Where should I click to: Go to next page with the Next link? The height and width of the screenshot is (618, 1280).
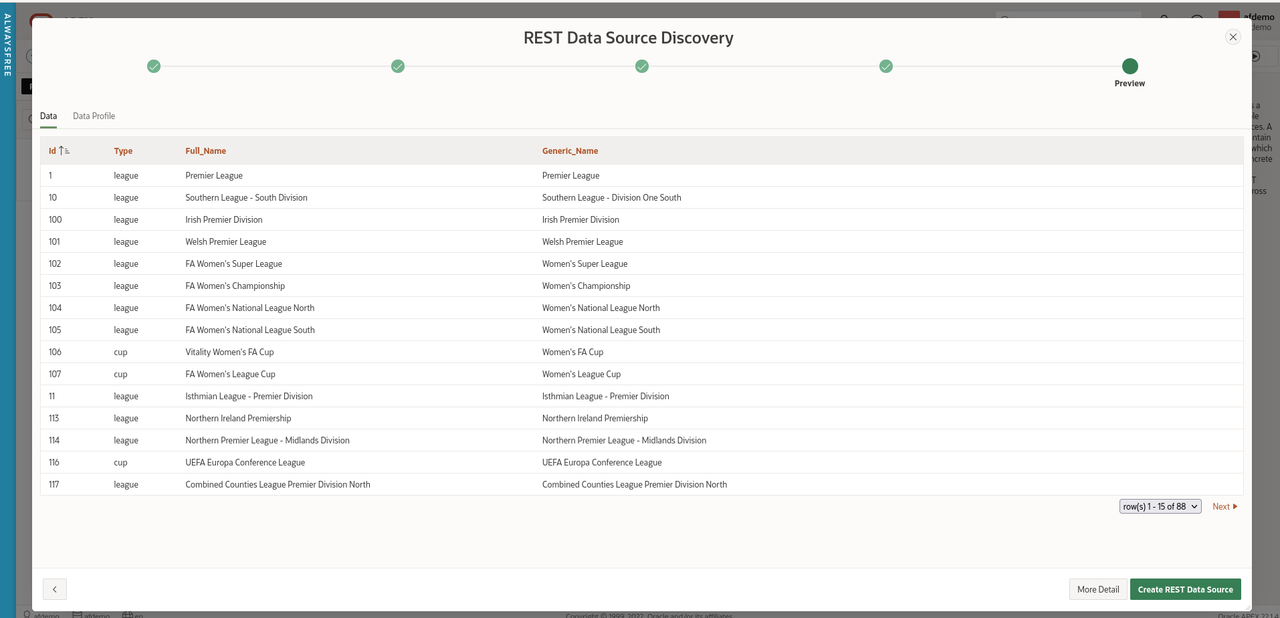click(x=1223, y=506)
